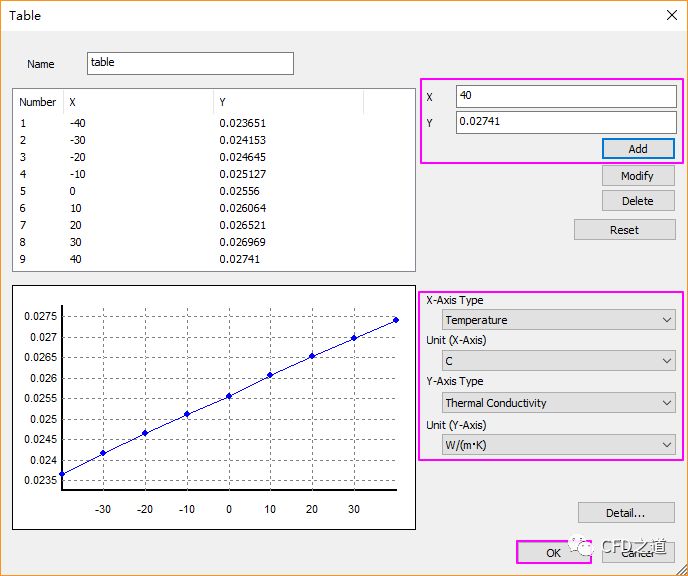Click the Name input field

[190, 63]
